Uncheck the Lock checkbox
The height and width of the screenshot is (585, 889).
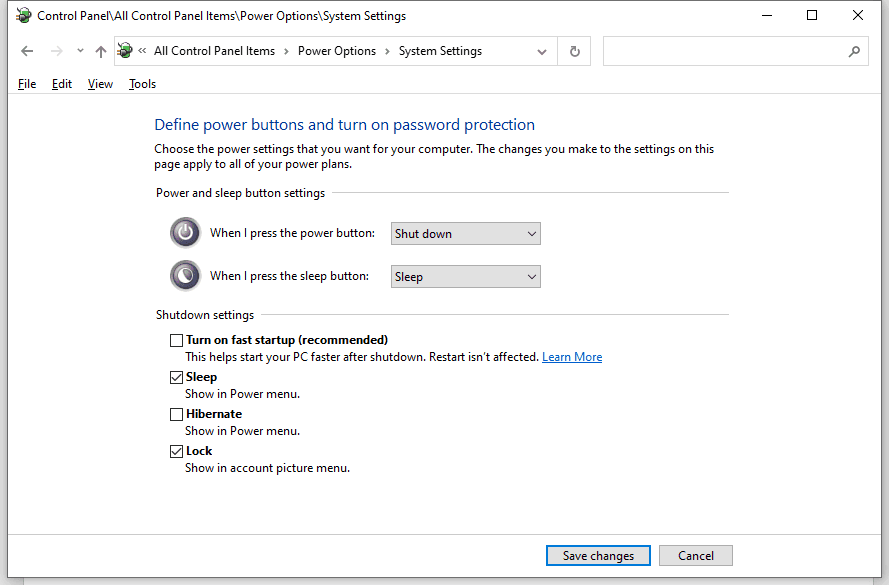point(176,451)
